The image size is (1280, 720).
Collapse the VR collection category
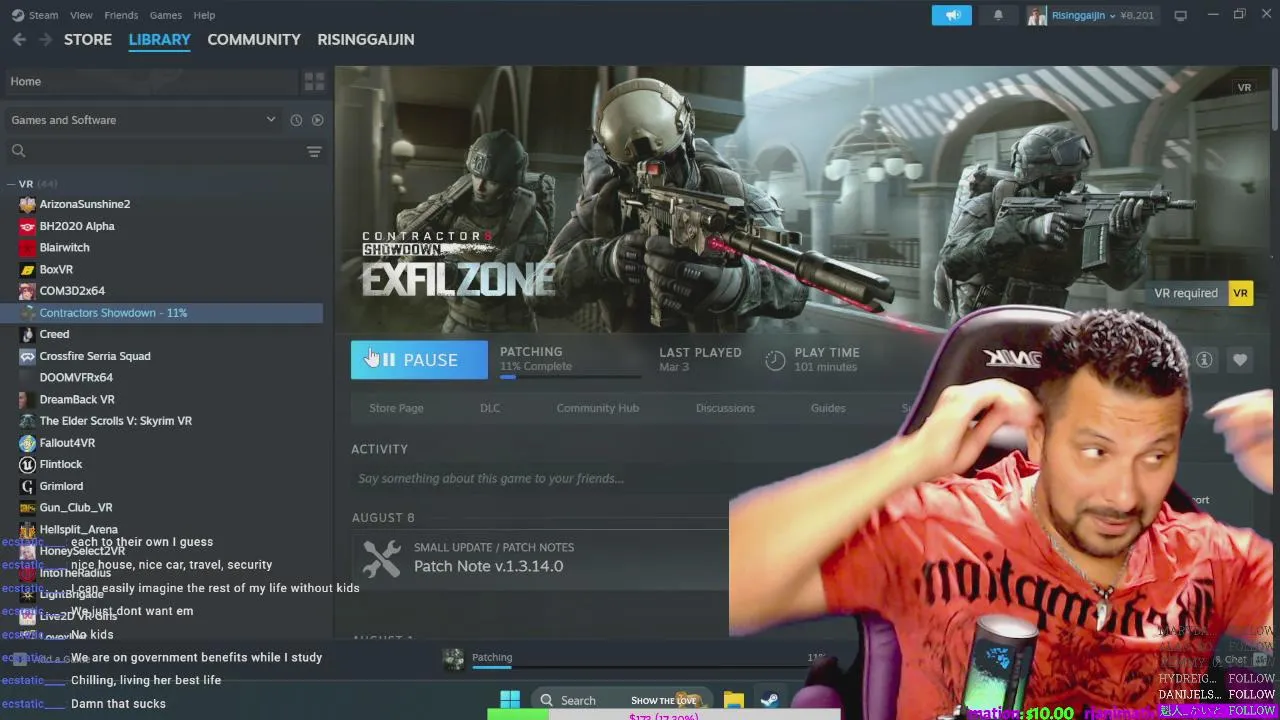point(11,184)
